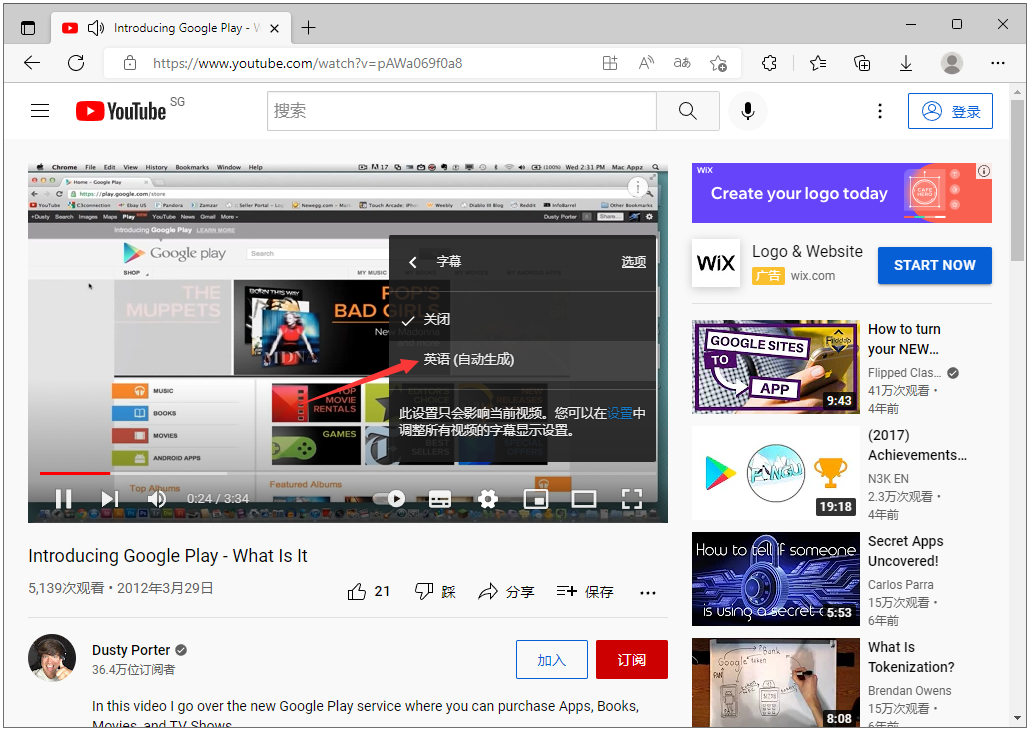Image resolution: width=1032 pixels, height=730 pixels.
Task: Close the Introducing Google Play tab
Action: click(x=275, y=28)
